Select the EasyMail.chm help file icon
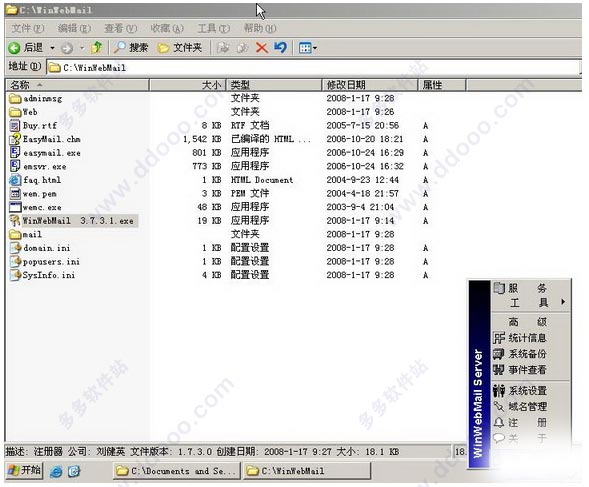 point(15,139)
